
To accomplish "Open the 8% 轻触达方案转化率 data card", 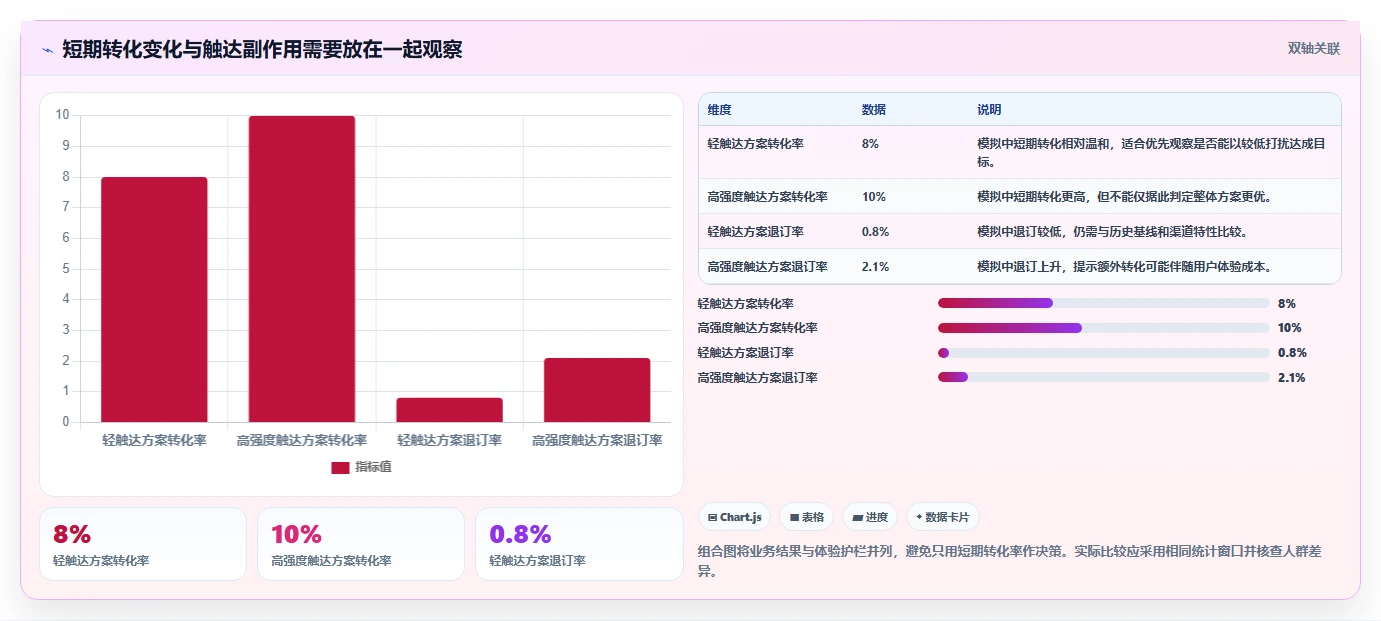I will click(143, 544).
